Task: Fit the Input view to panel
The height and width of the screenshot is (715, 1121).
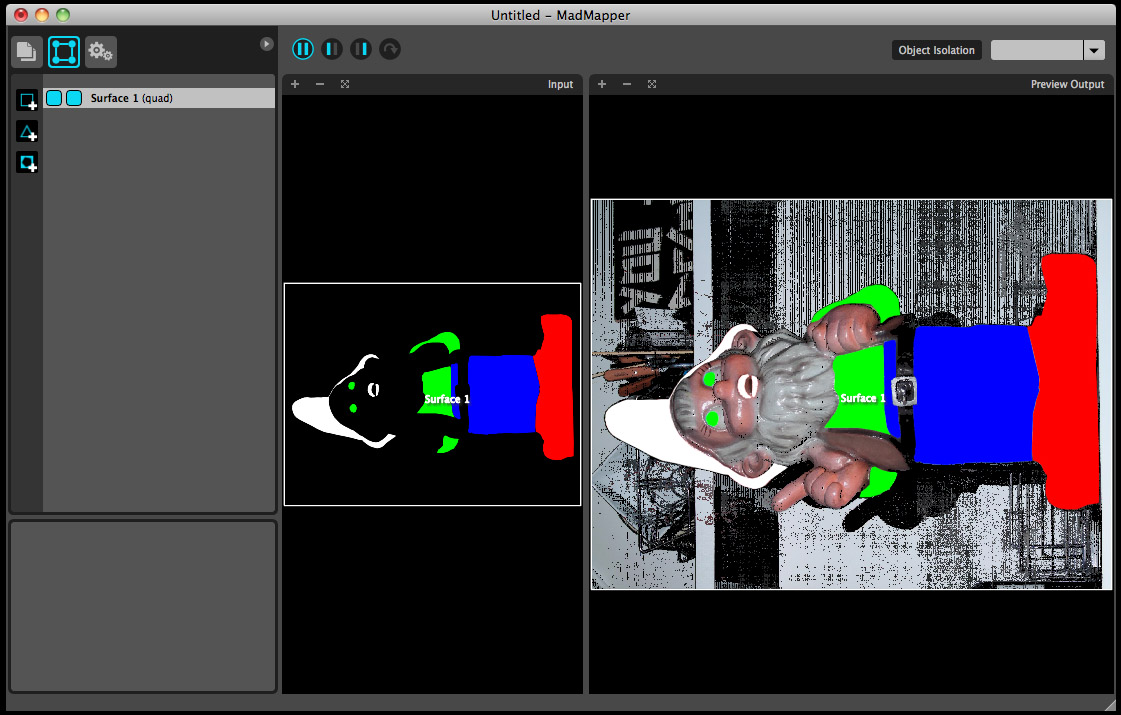Action: 345,84
